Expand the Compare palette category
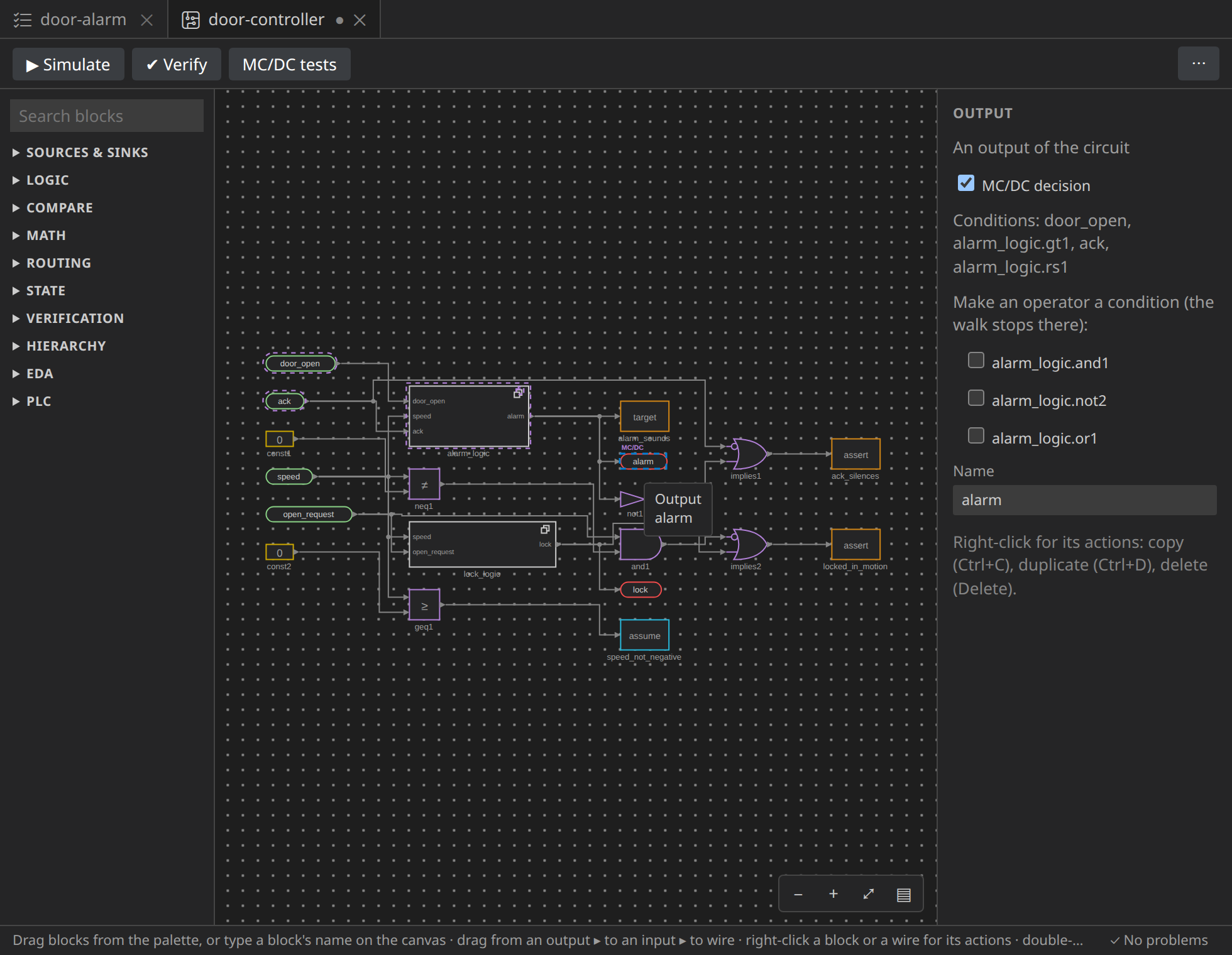Screen dimensions: 1232x955 107,208
